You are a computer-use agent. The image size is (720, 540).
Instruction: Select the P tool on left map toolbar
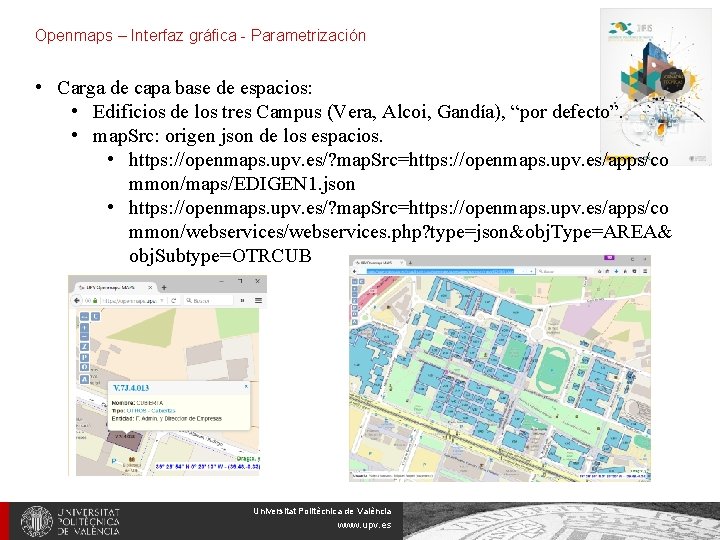pos(84,357)
